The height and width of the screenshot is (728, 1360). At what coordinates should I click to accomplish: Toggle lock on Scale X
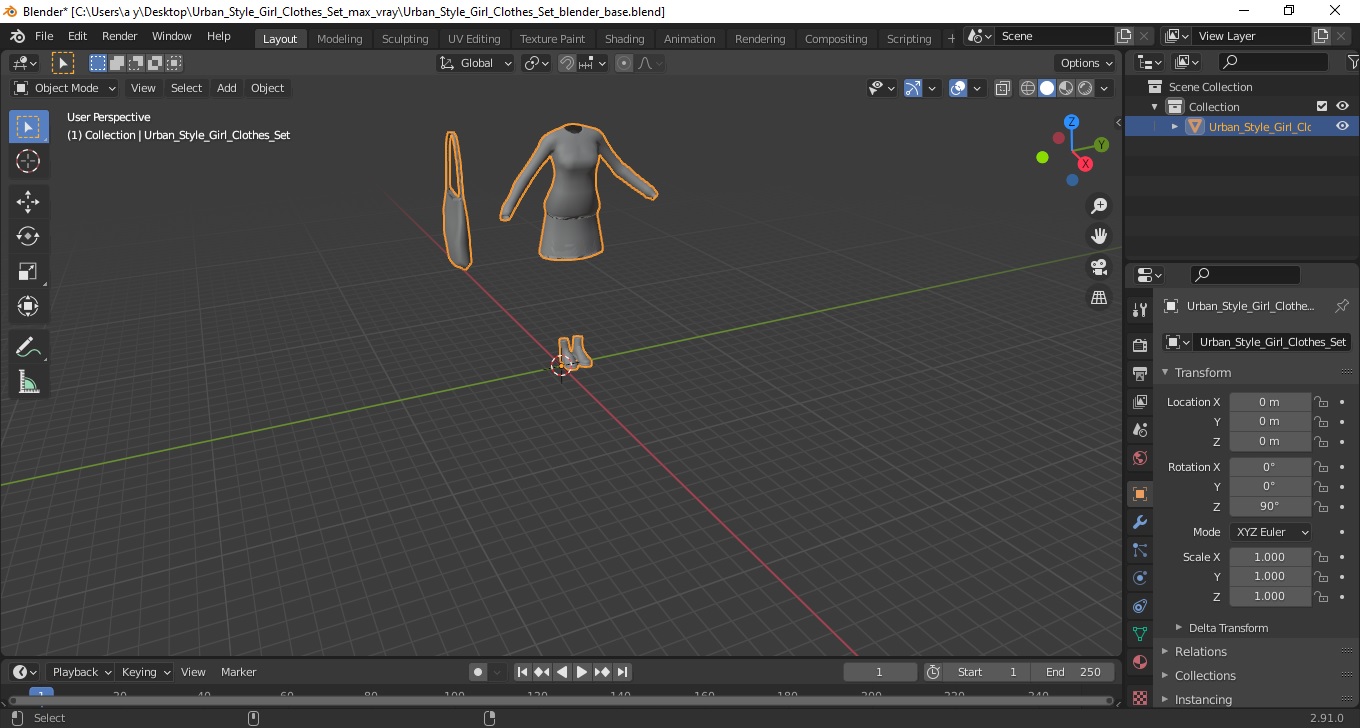pos(1321,557)
